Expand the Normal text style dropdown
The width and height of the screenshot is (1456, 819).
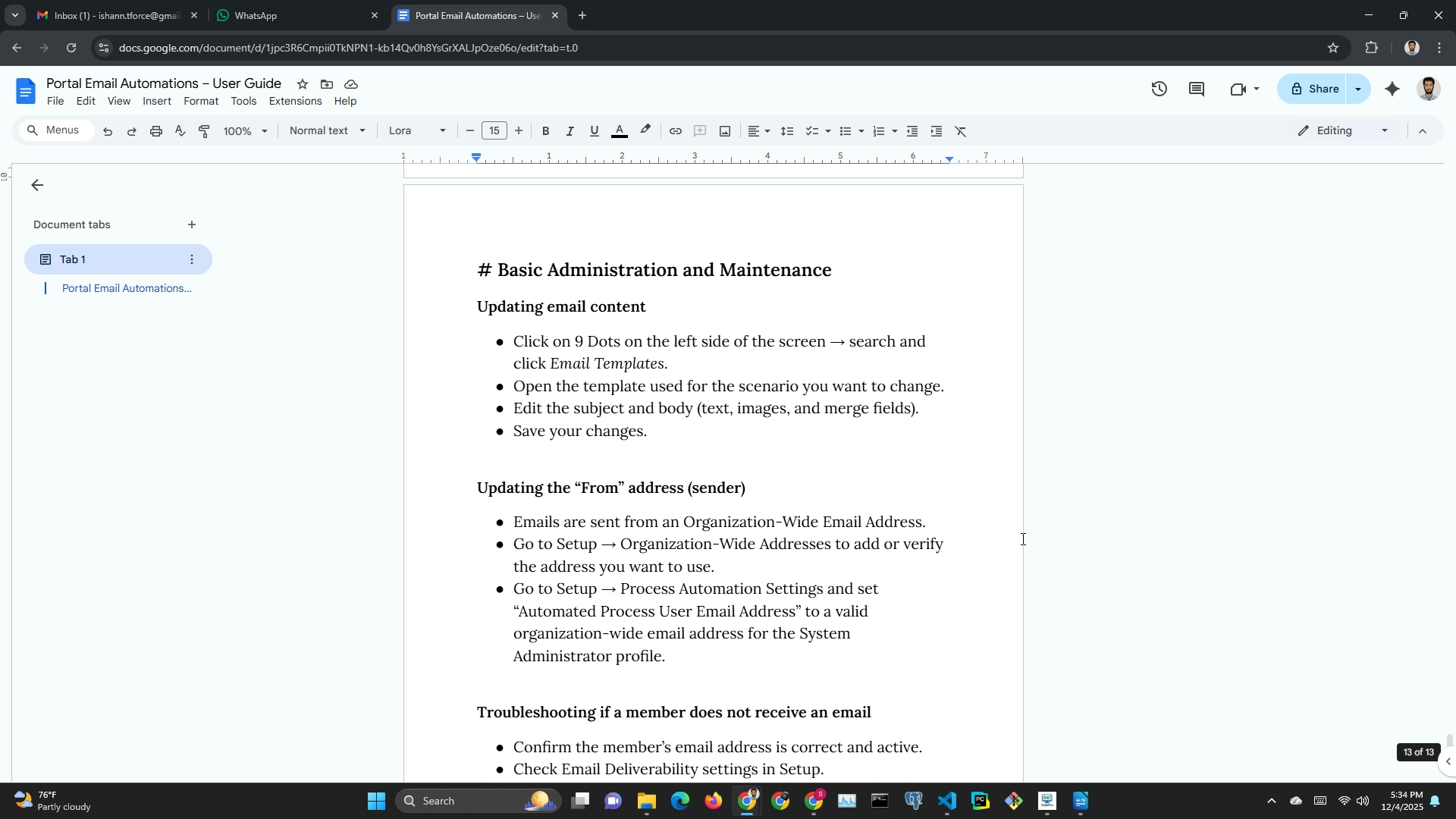coord(327,130)
